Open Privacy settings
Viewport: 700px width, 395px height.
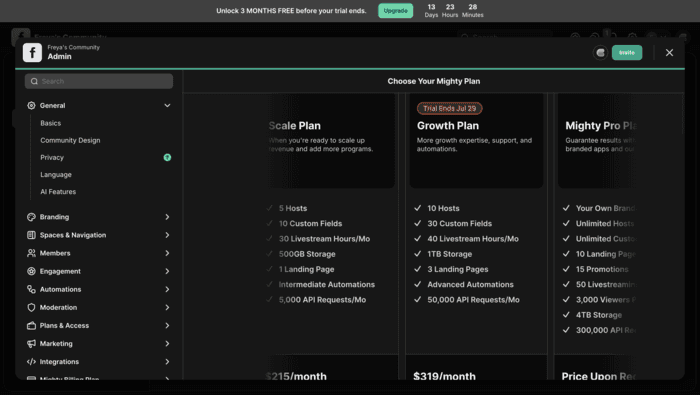(52, 158)
